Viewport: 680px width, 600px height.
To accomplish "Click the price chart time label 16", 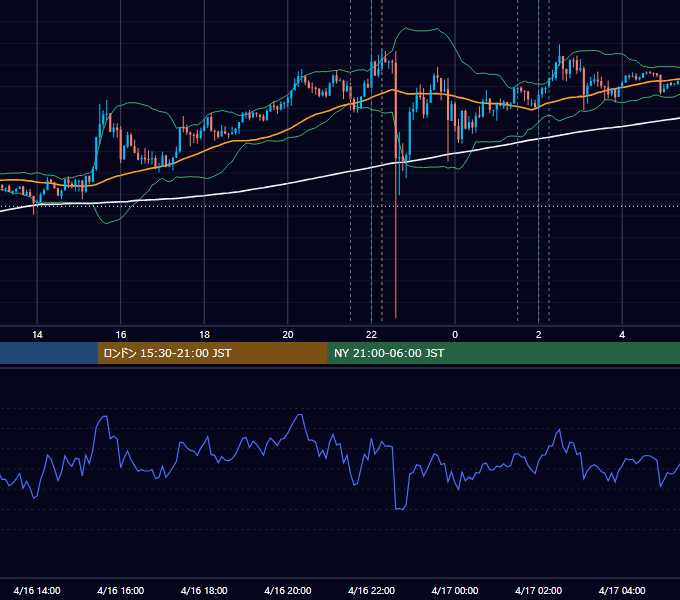I will (121, 335).
